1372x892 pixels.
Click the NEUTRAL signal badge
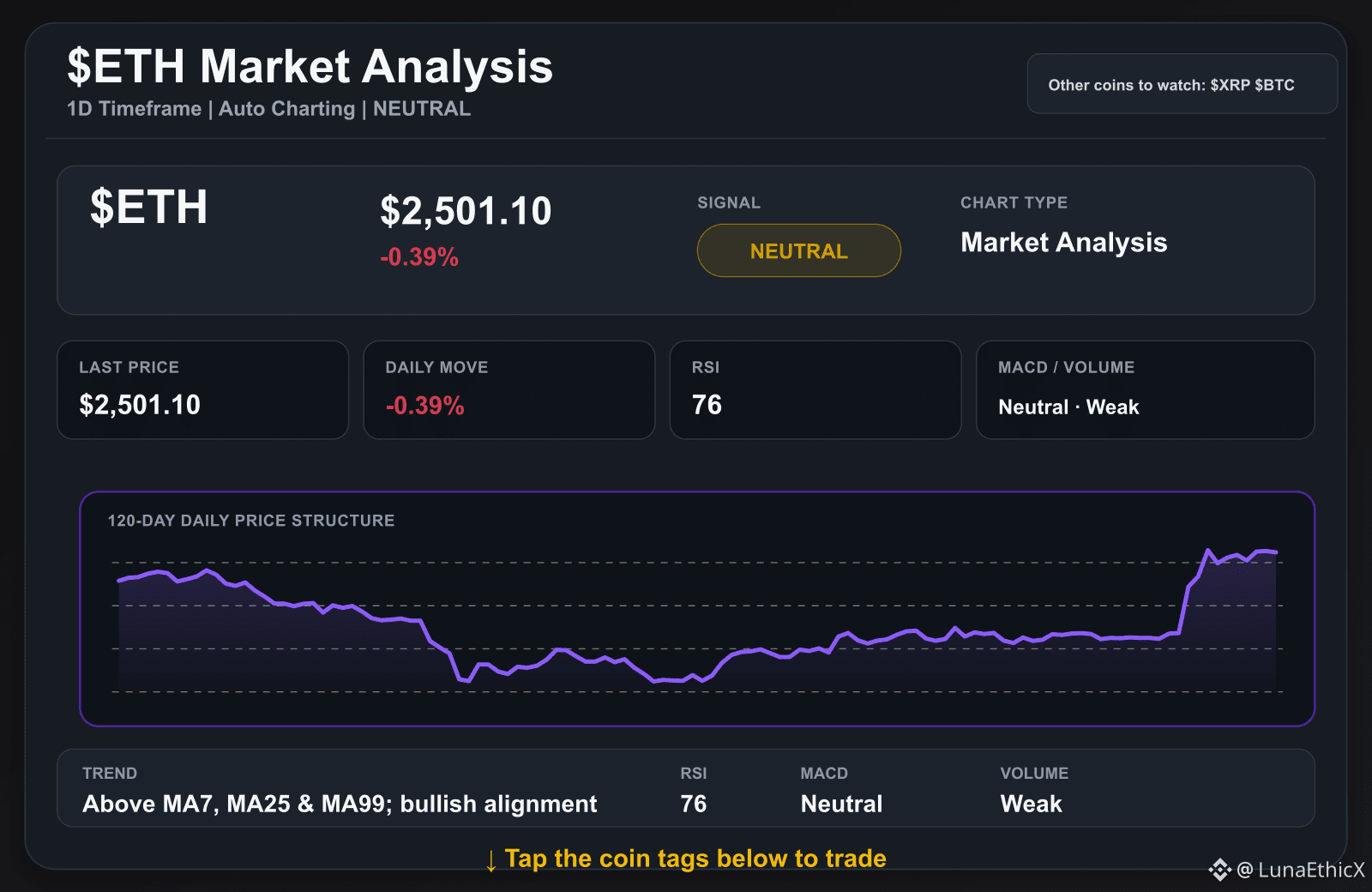pyautogui.click(x=798, y=250)
